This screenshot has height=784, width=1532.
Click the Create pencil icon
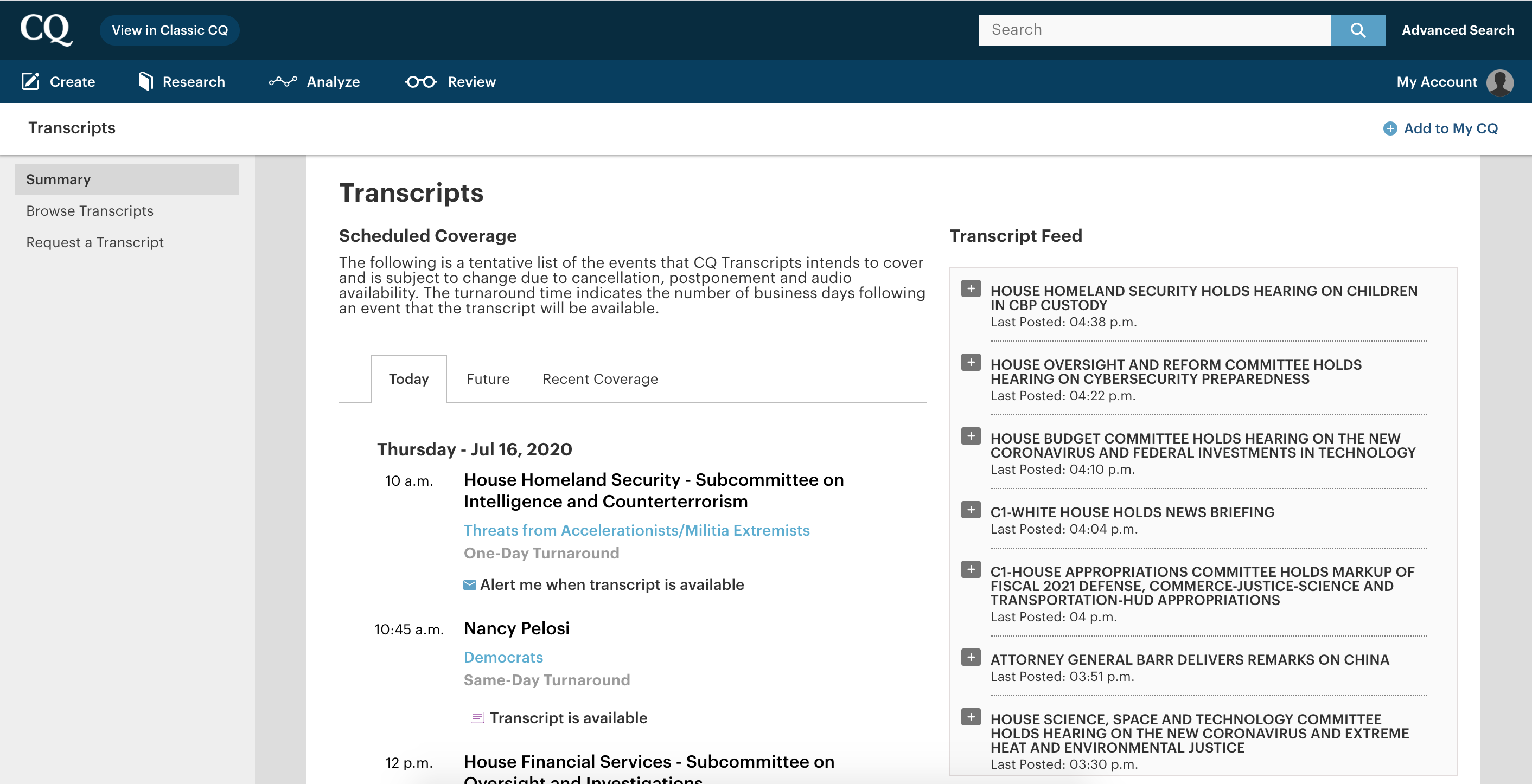click(x=30, y=81)
